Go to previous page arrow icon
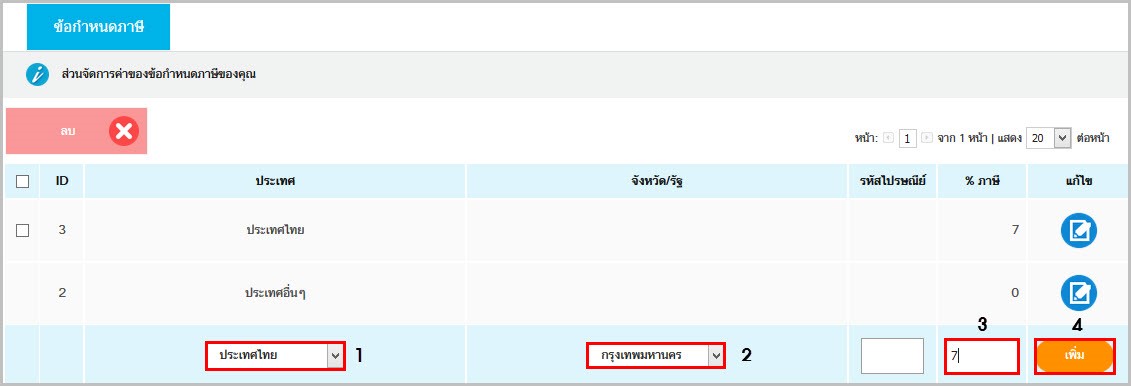The width and height of the screenshot is (1131, 386). pyautogui.click(x=888, y=137)
